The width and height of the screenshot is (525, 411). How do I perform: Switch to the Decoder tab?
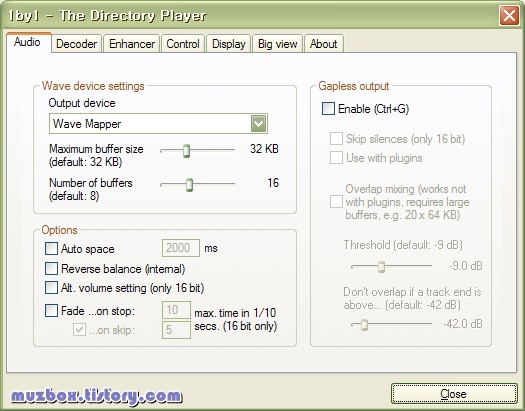pos(76,44)
